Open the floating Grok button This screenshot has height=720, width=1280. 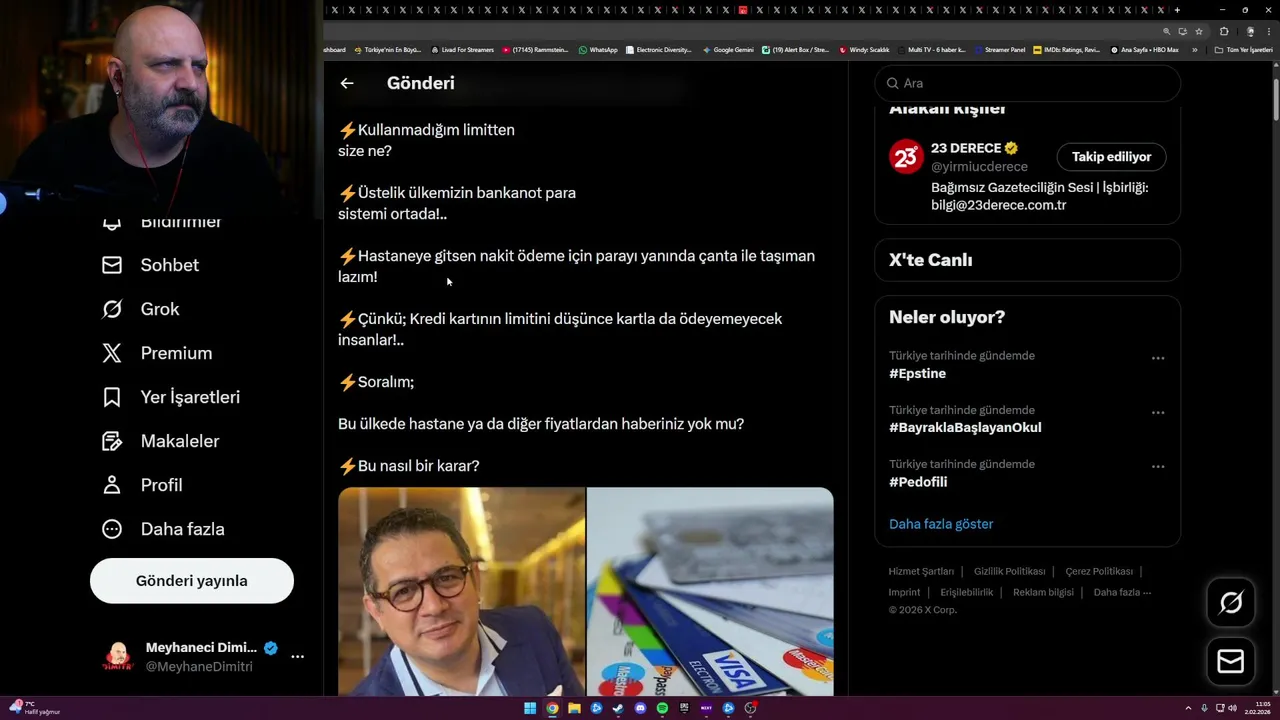[x=1231, y=602]
